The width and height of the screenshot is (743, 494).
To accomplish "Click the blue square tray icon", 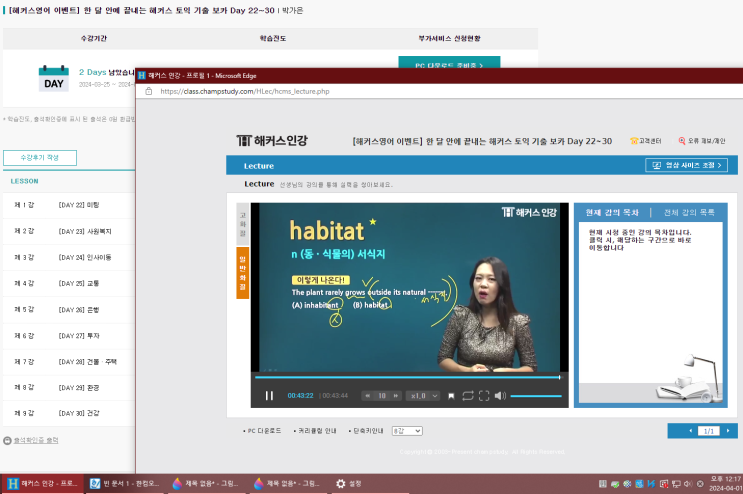I will (639, 484).
